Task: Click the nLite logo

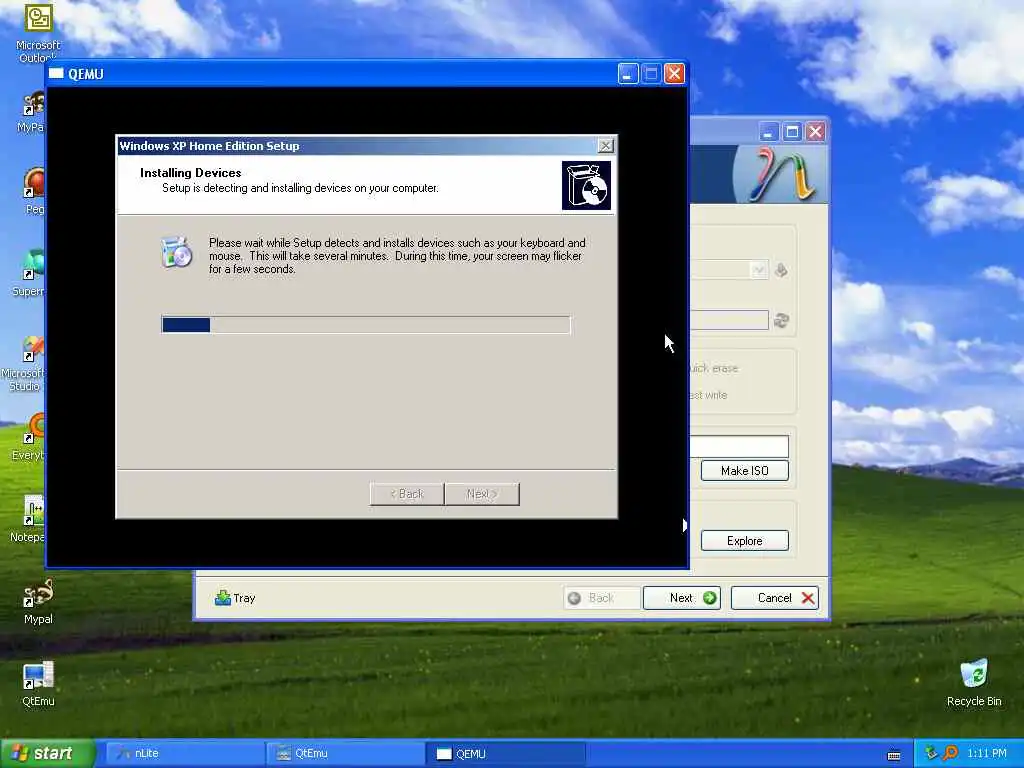Action: 780,174
